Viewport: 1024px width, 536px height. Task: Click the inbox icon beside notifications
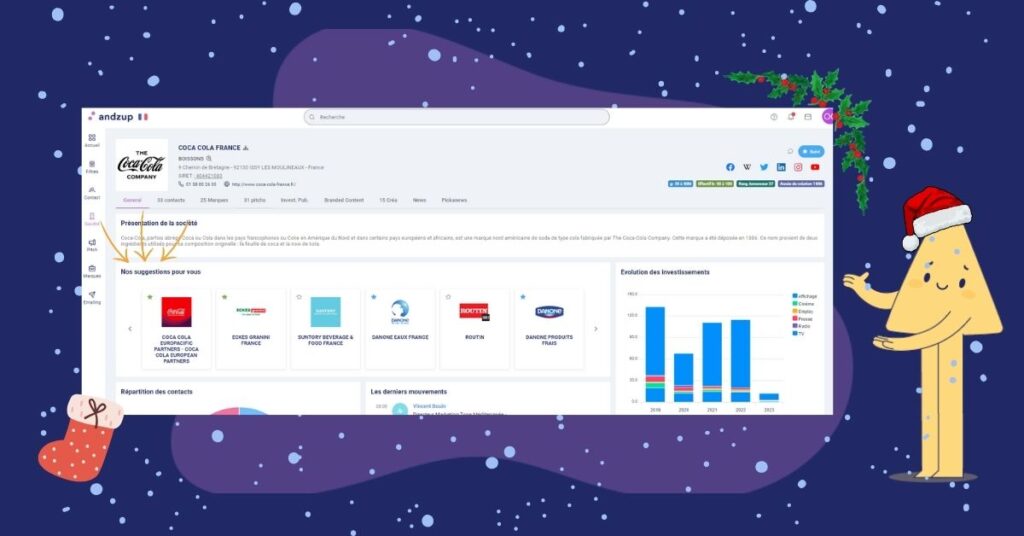coord(808,117)
